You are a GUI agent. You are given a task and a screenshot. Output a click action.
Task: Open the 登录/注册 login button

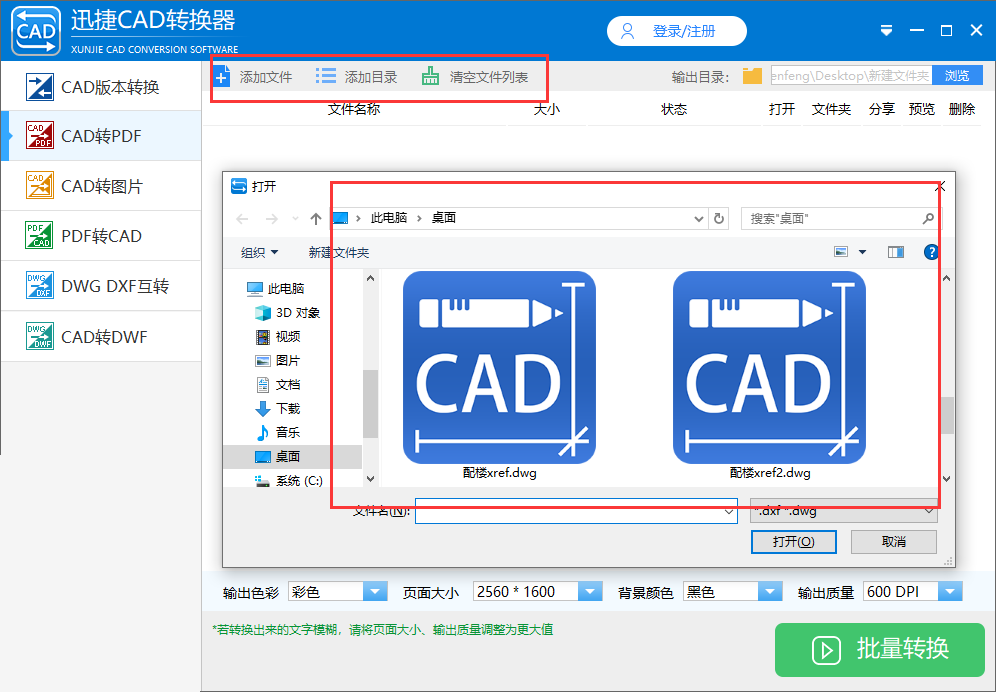[x=676, y=31]
